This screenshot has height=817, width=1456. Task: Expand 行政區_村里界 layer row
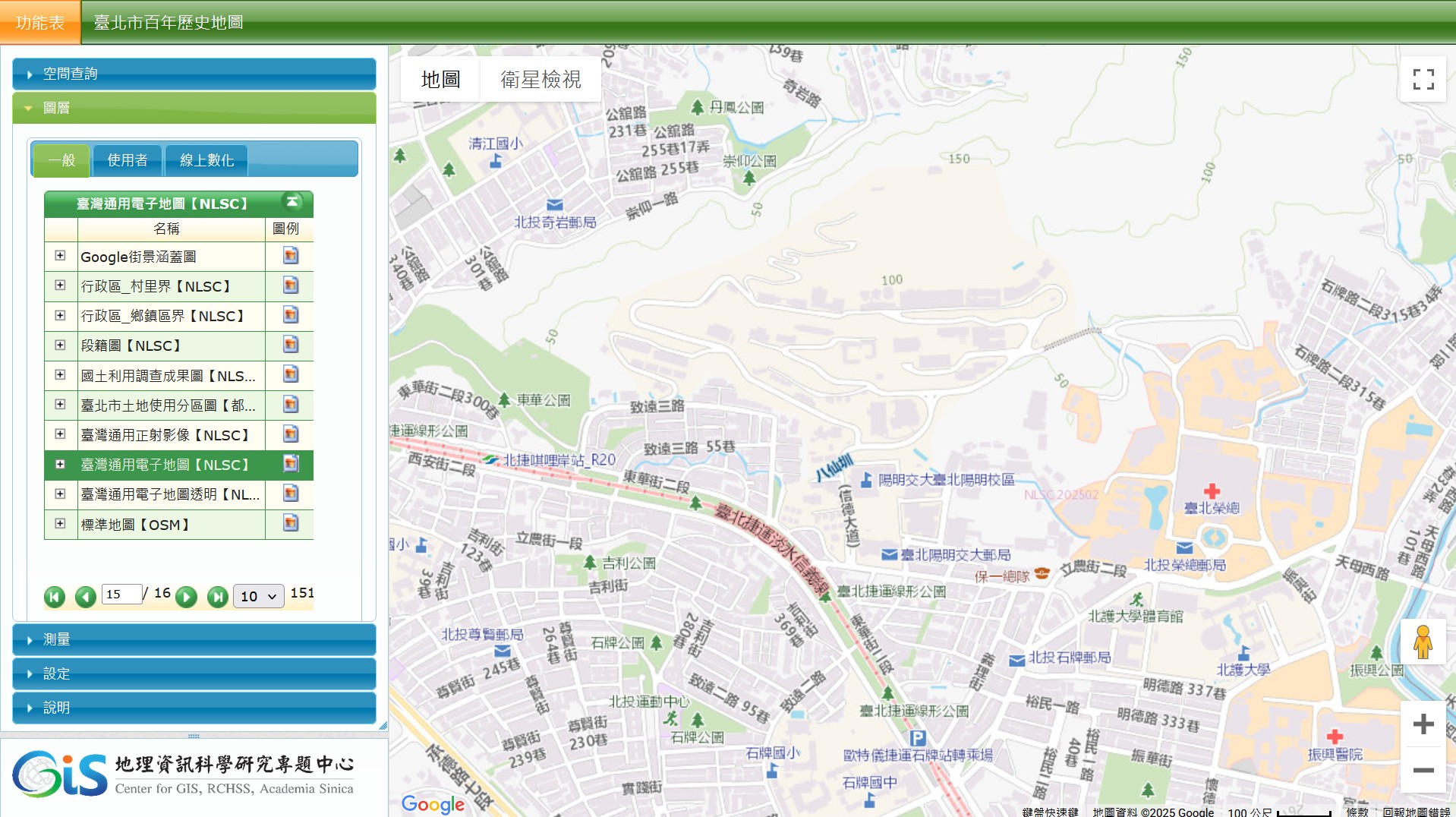[x=60, y=285]
